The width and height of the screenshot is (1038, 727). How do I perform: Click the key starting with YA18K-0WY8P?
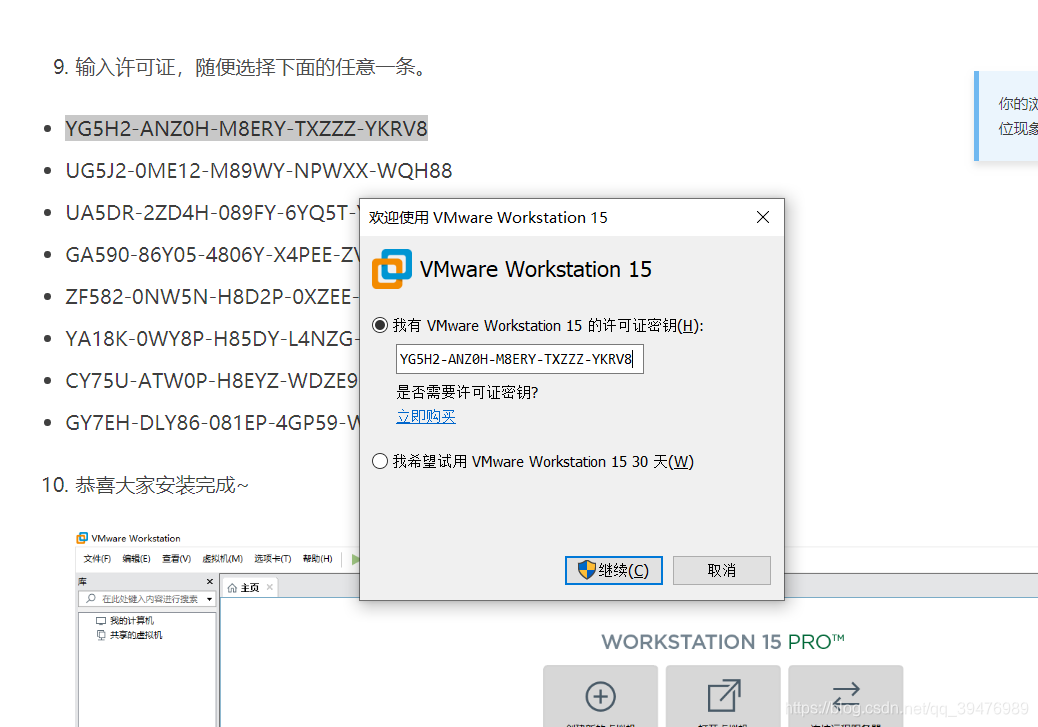coord(212,338)
